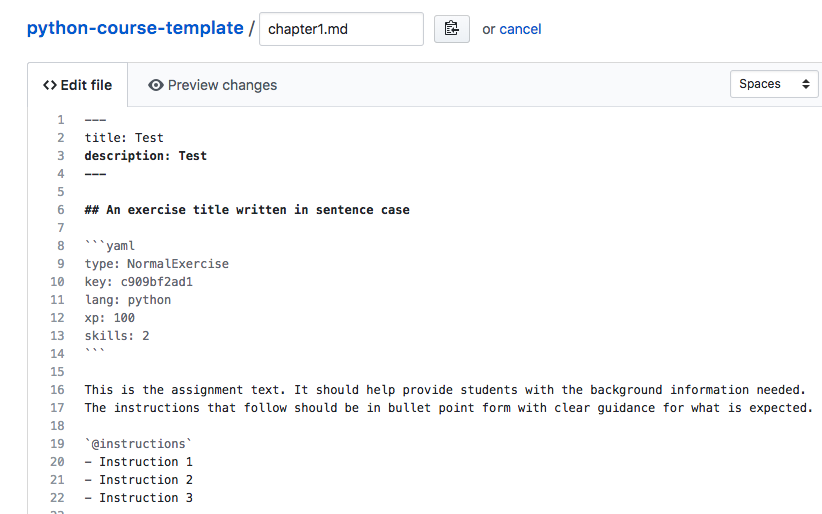This screenshot has height=514, width=822.
Task: Click the eye icon on Preview changes
Action: click(156, 85)
